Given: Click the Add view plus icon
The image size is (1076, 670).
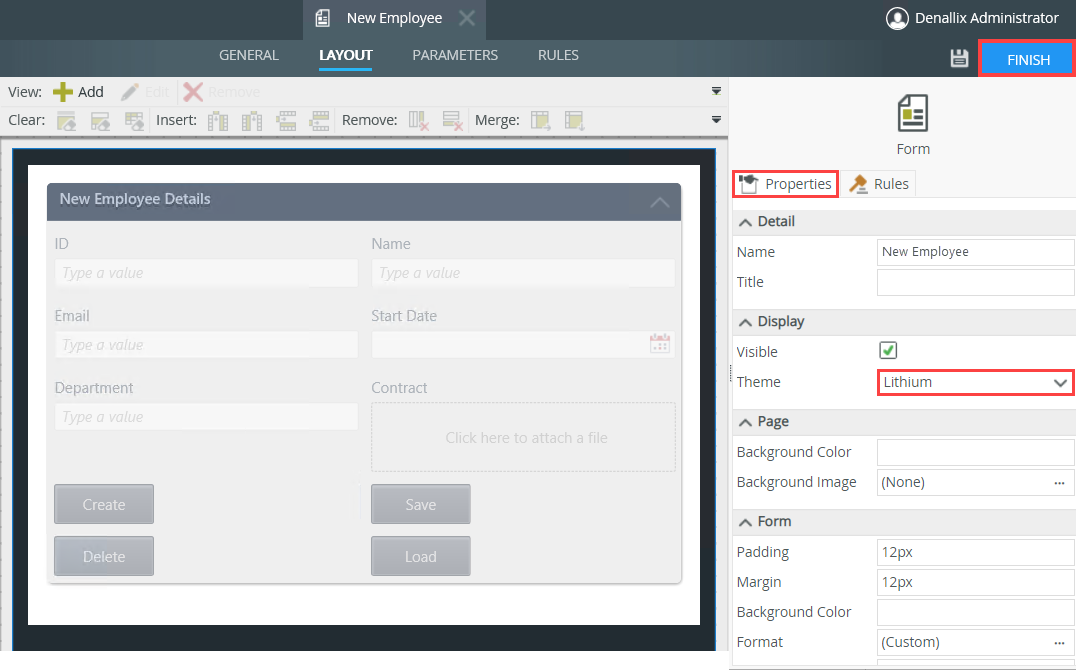Looking at the screenshot, I should coord(63,92).
